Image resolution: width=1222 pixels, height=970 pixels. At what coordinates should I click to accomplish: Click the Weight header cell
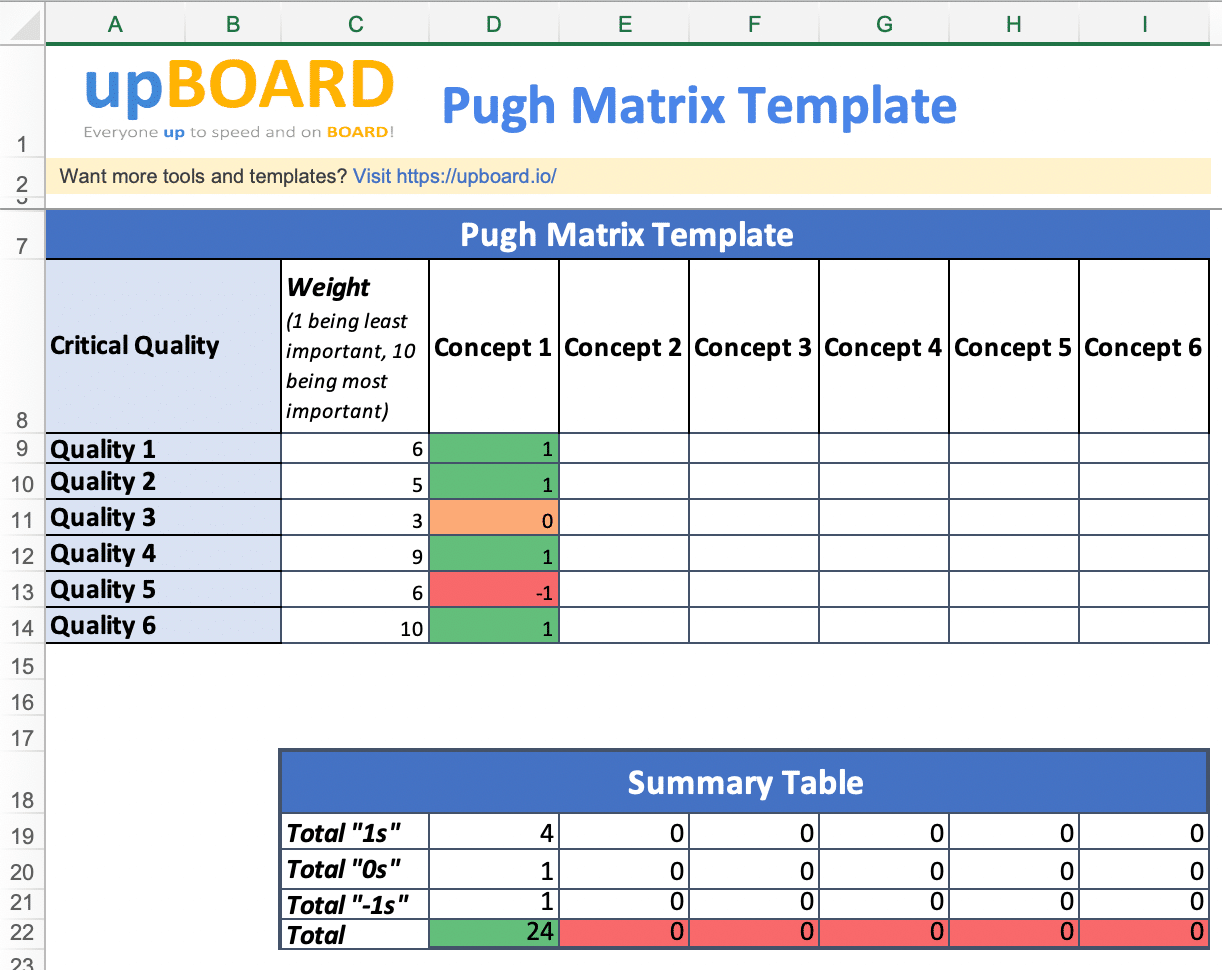coord(355,346)
